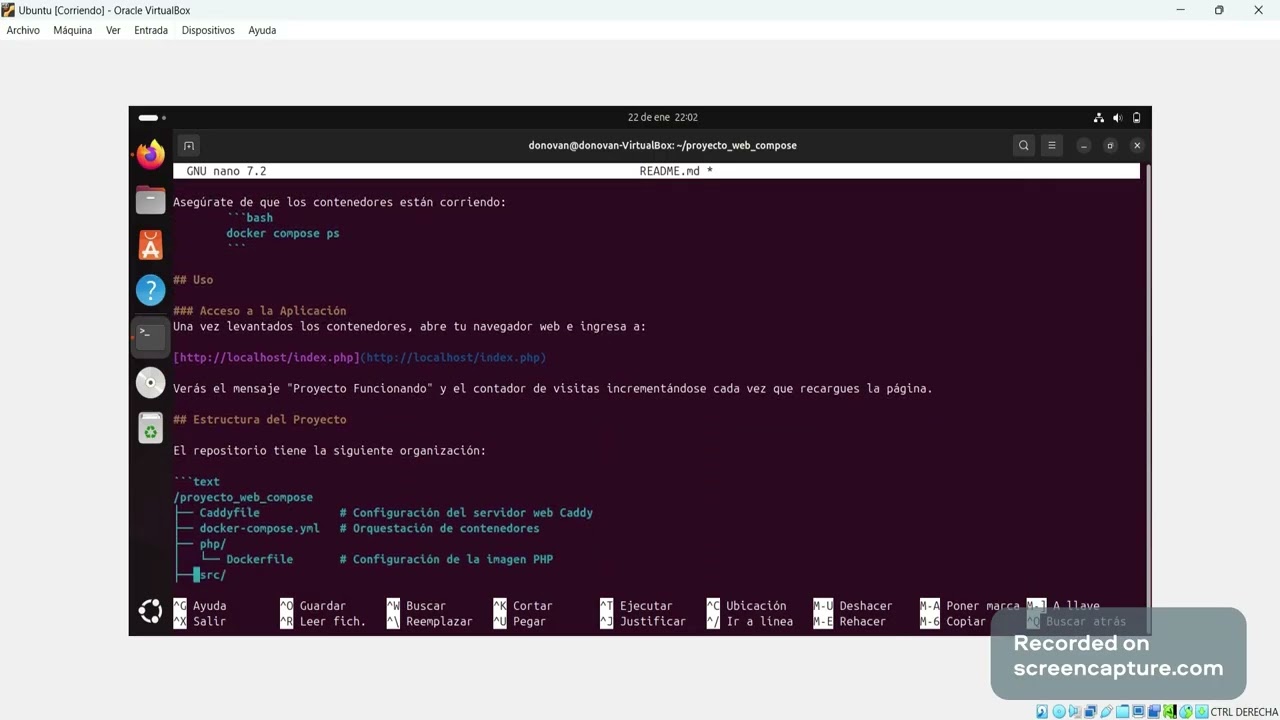Click the '## Uso' heading line
The width and height of the screenshot is (1280, 720).
click(193, 280)
